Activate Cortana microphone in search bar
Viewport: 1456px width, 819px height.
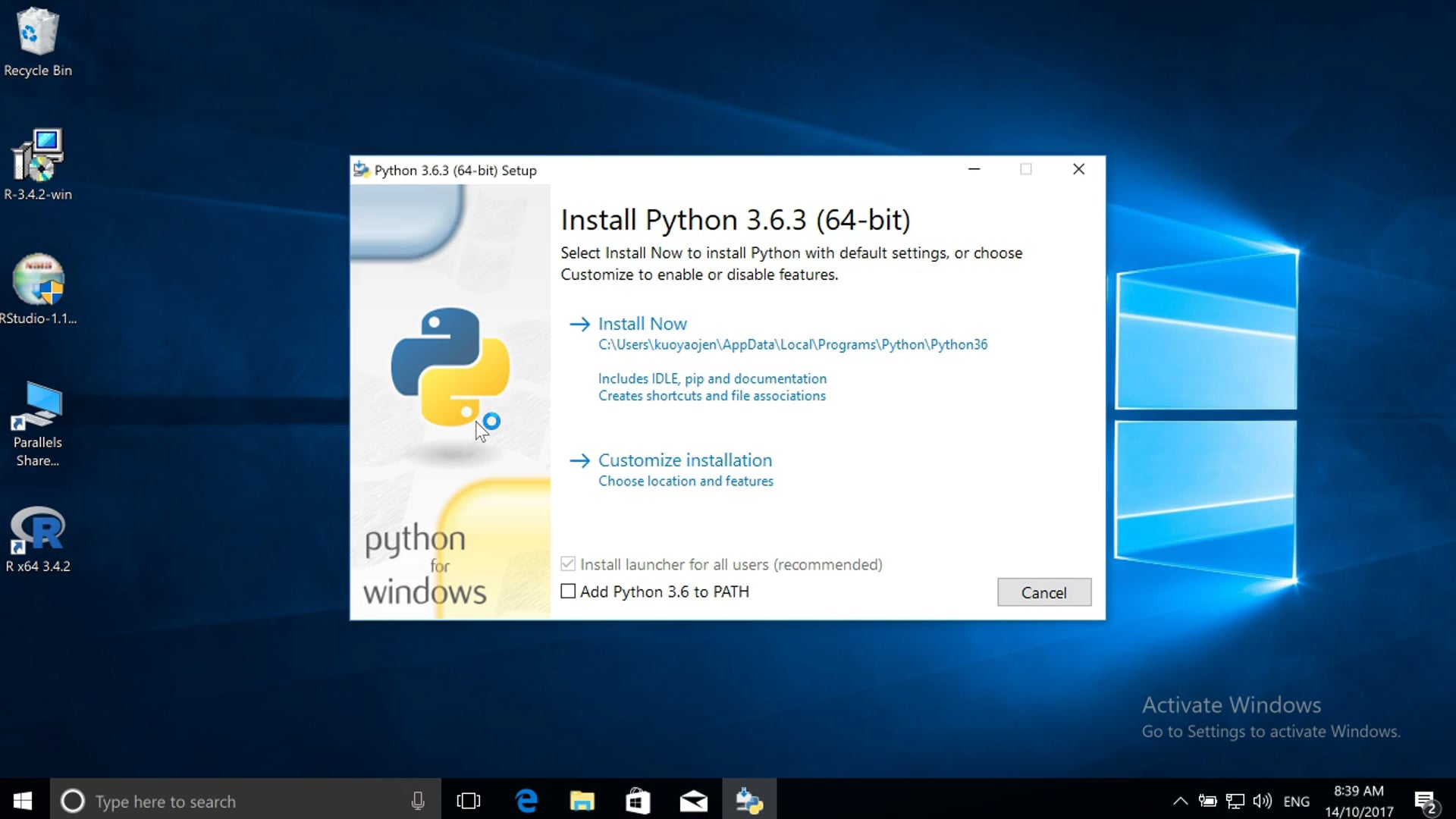point(416,801)
